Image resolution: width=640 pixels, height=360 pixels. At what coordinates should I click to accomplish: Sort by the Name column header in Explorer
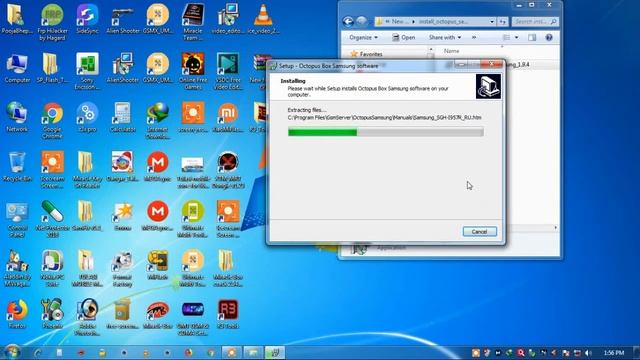click(x=451, y=51)
